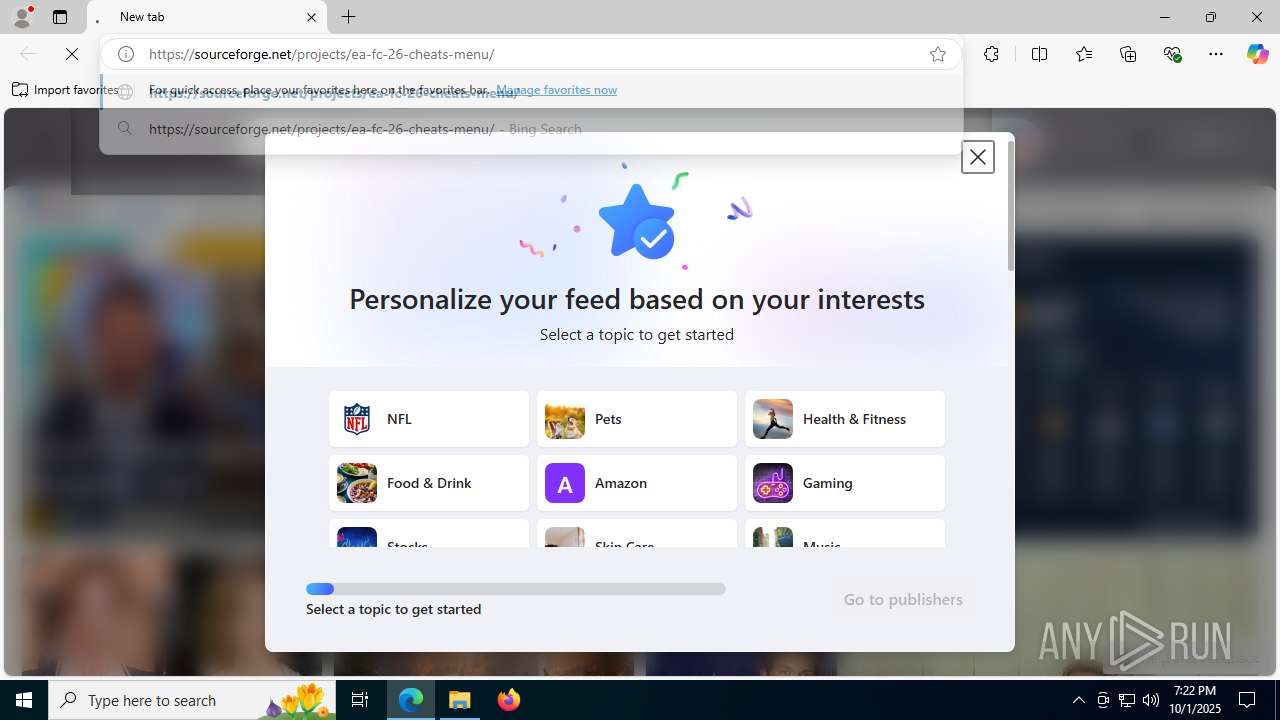Go back with the back arrow
Viewport: 1280px width, 720px height.
pyautogui.click(x=28, y=54)
